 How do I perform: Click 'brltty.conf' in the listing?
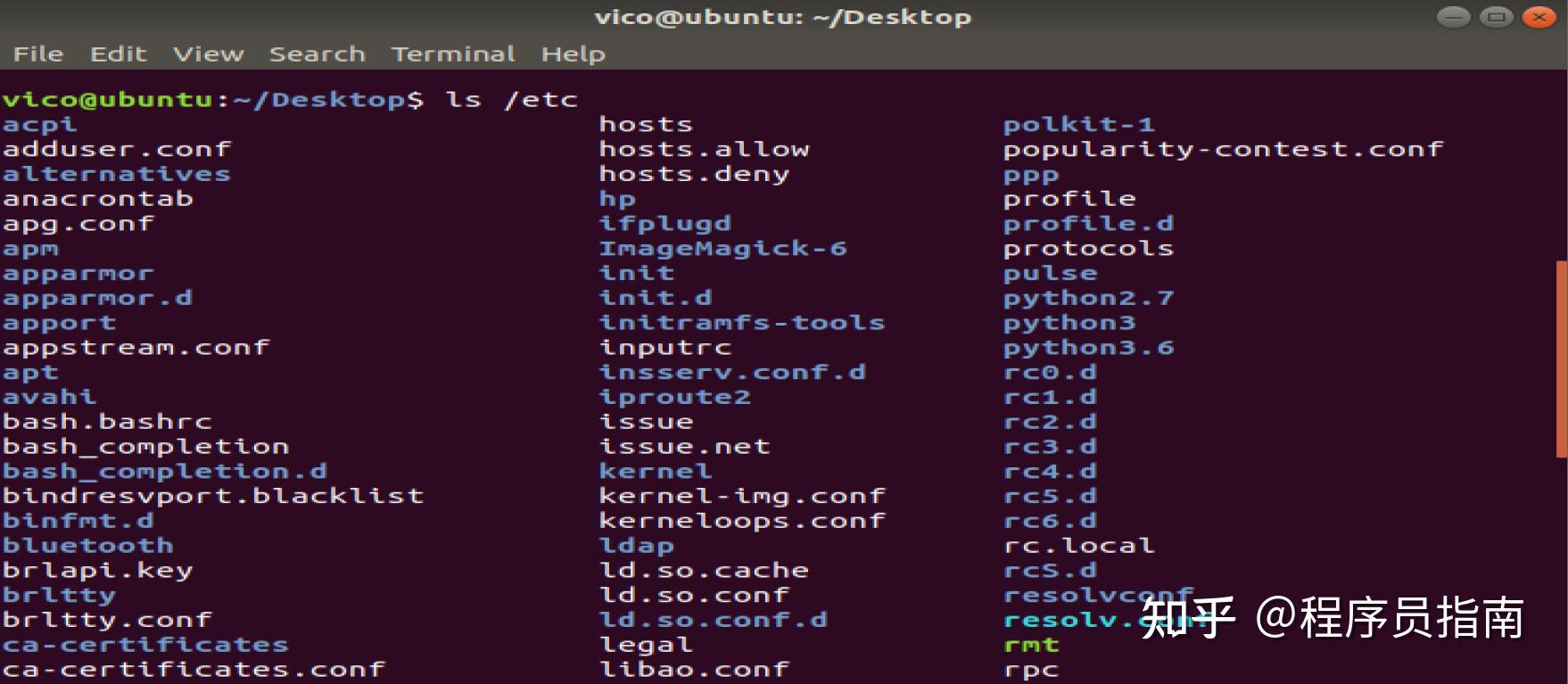click(108, 620)
